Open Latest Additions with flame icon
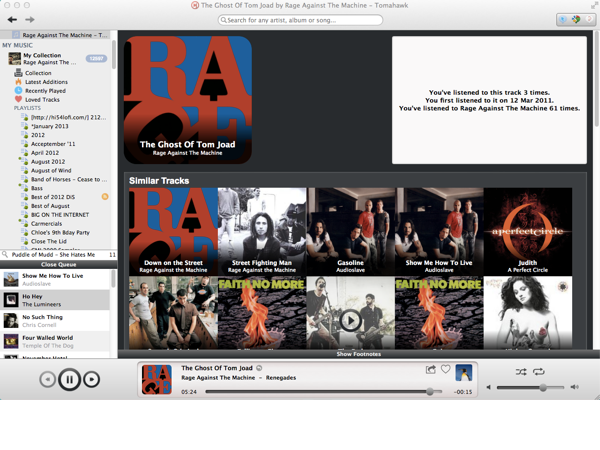 coord(46,82)
